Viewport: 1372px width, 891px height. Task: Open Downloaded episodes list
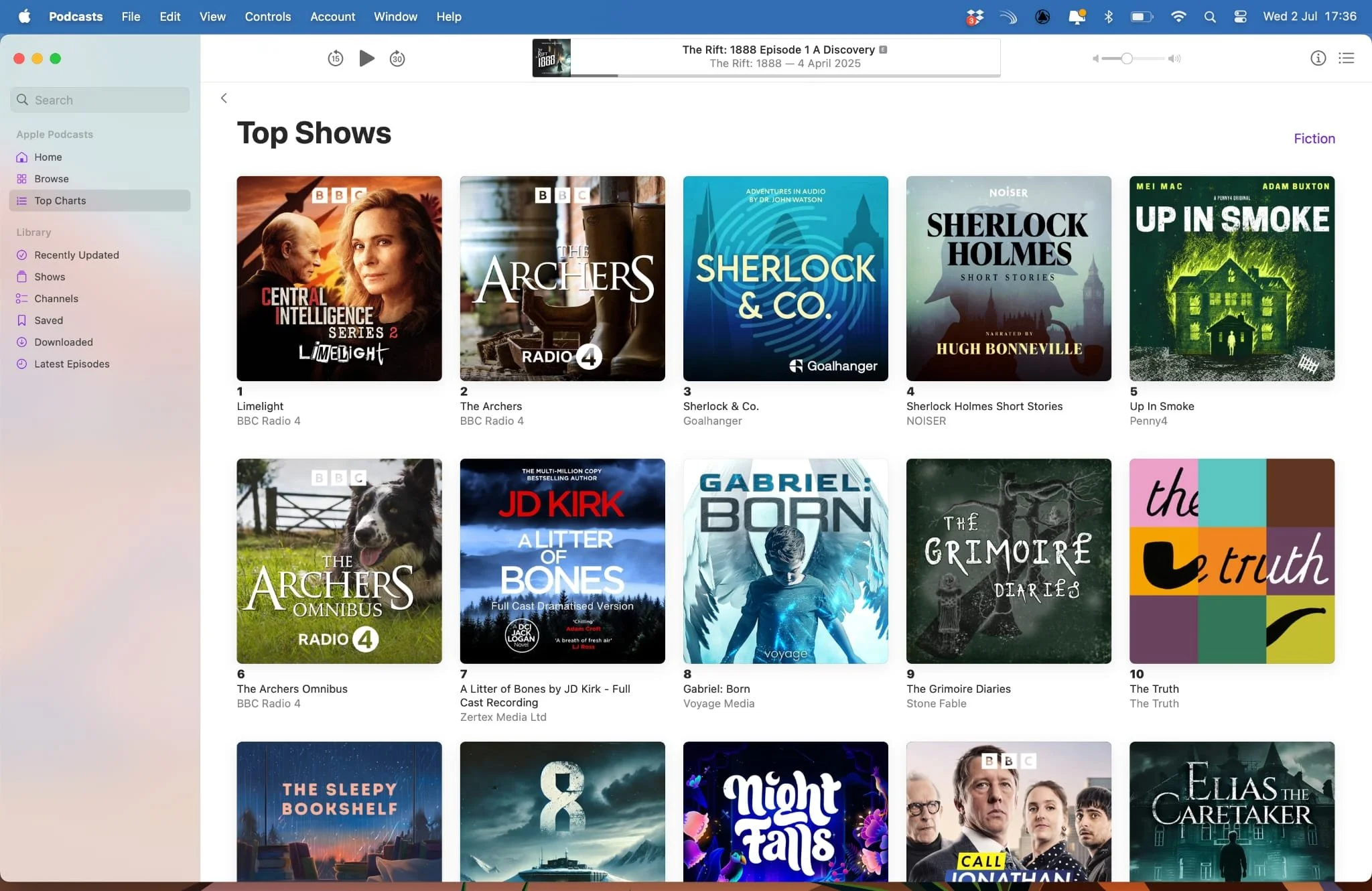click(100, 342)
